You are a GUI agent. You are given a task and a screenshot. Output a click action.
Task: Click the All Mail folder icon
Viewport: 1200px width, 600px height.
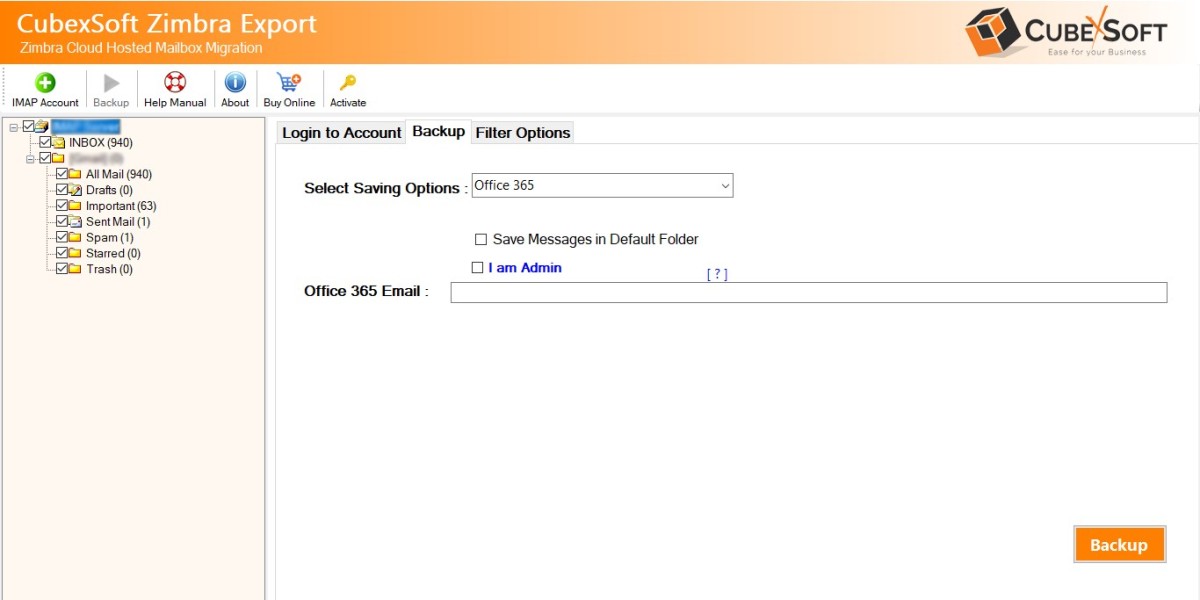[x=75, y=174]
